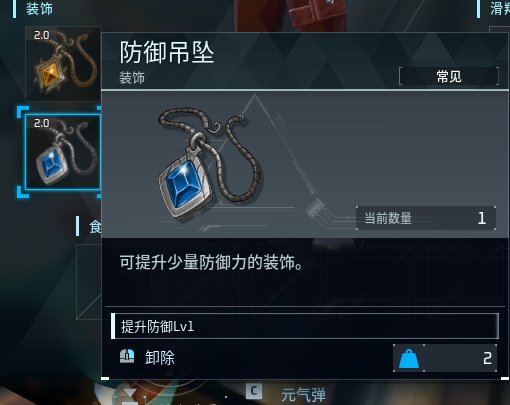This screenshot has height=405, width=510.
Task: Click the 2.0 badge on blue pendant
Action: coord(42,123)
